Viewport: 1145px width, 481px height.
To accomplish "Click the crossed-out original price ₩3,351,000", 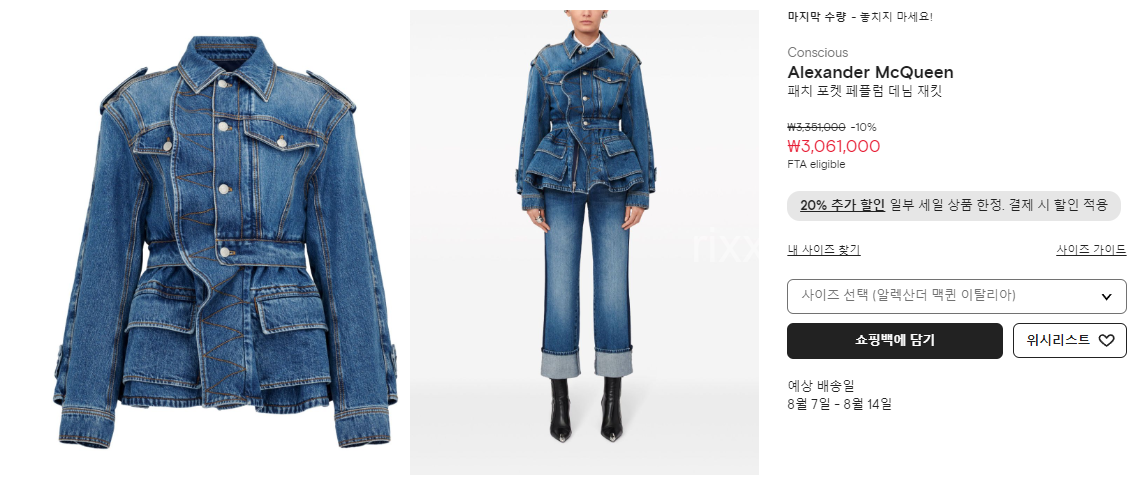I will [816, 127].
